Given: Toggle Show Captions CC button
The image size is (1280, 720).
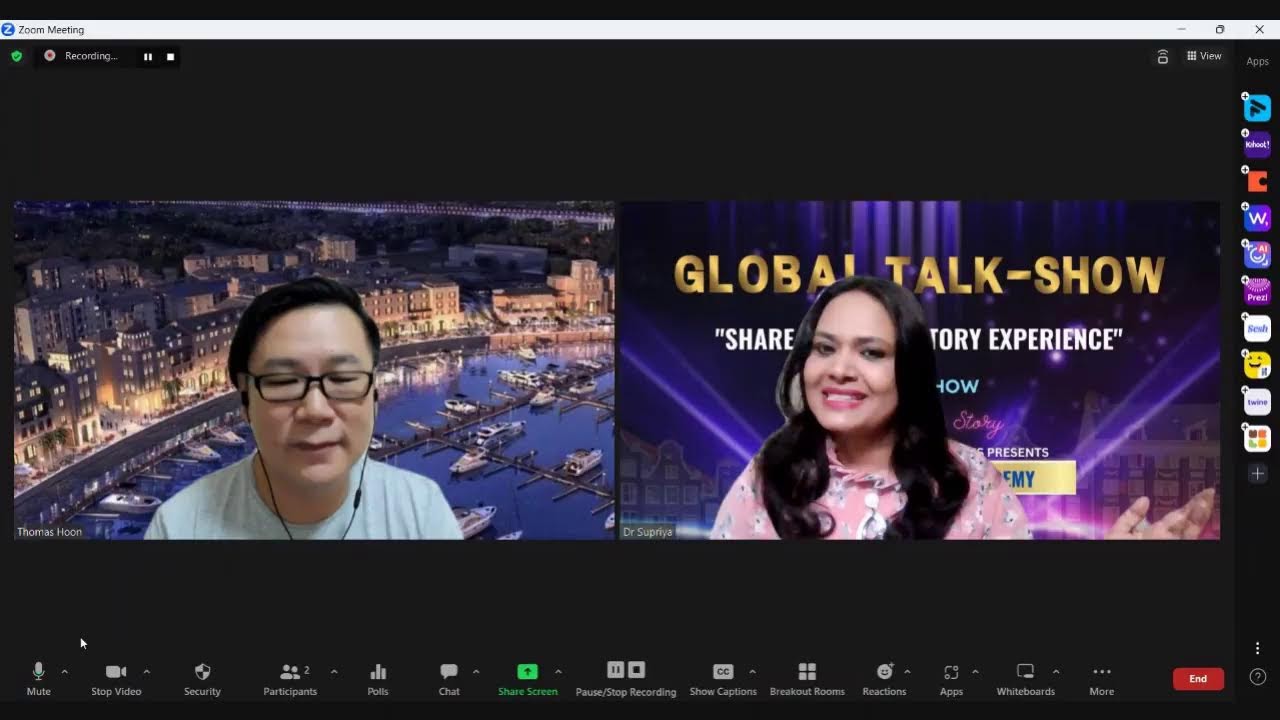Looking at the screenshot, I should (x=723, y=678).
